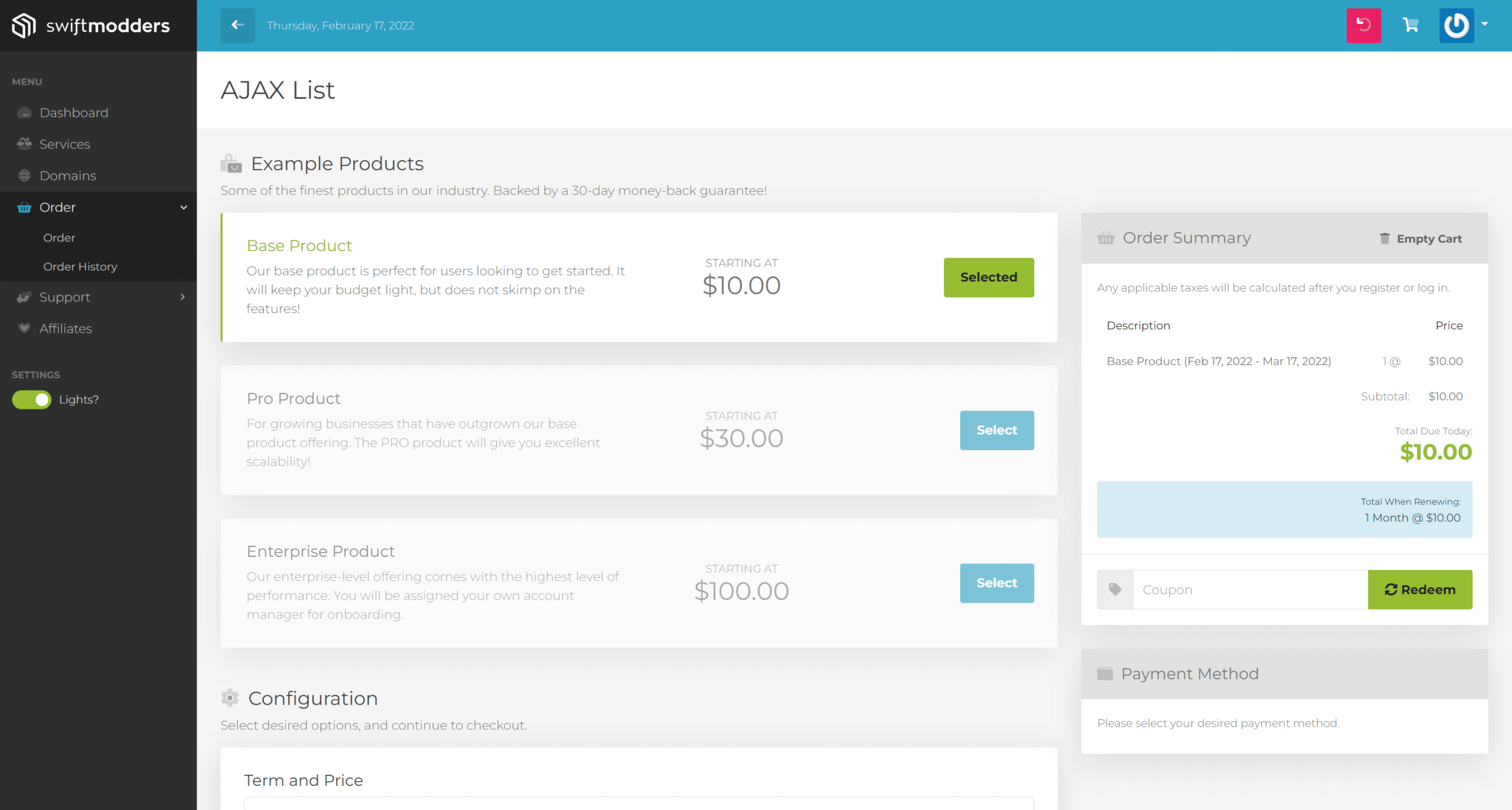1512x810 pixels.
Task: Select the Enterprise Product plan
Action: (x=996, y=583)
